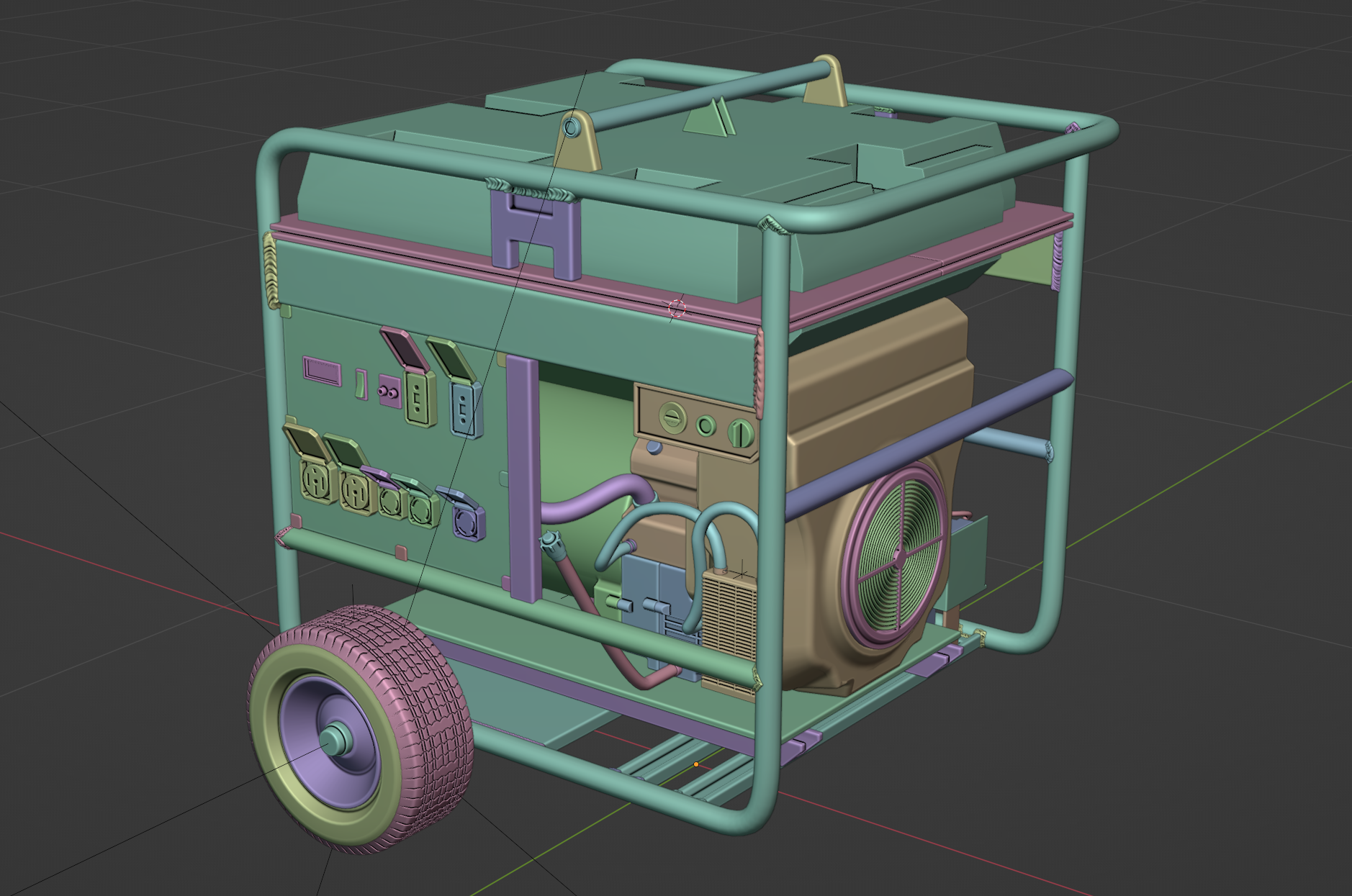Select the purple vertical strip beside control panel
The height and width of the screenshot is (896, 1352).
523,478
